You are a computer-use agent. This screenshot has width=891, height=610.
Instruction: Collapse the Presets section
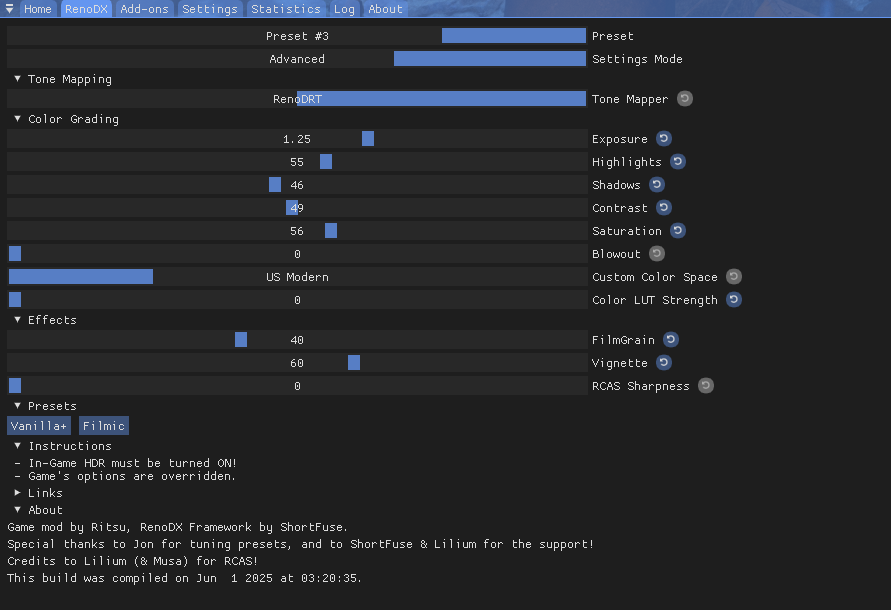(18, 406)
